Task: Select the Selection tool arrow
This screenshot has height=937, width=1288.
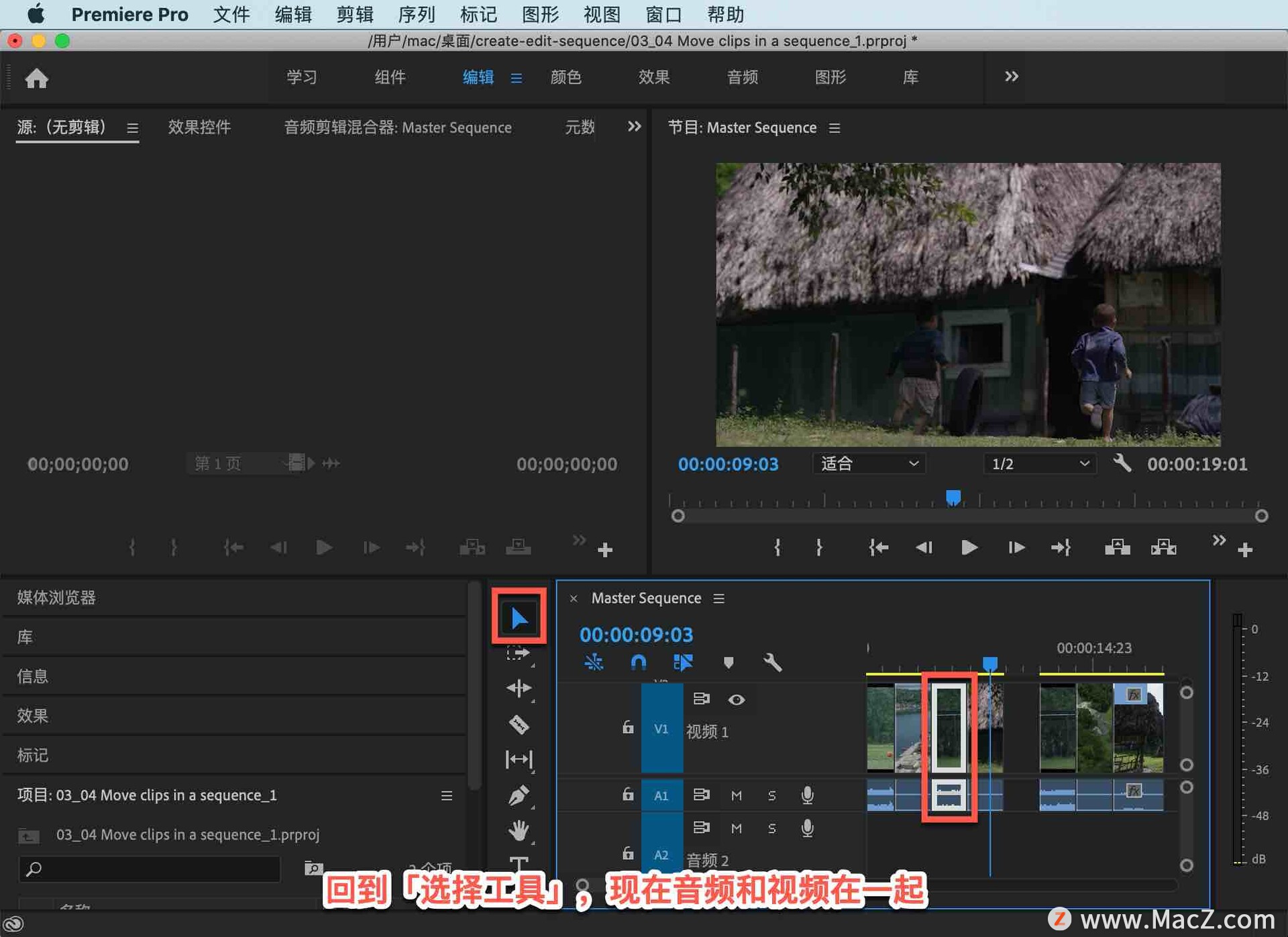Action: (x=519, y=617)
